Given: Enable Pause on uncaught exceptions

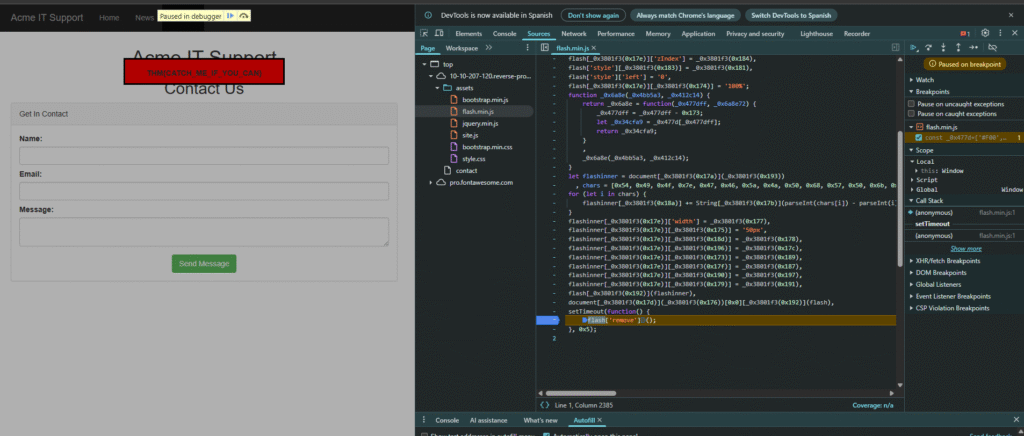Looking at the screenshot, I should [913, 104].
